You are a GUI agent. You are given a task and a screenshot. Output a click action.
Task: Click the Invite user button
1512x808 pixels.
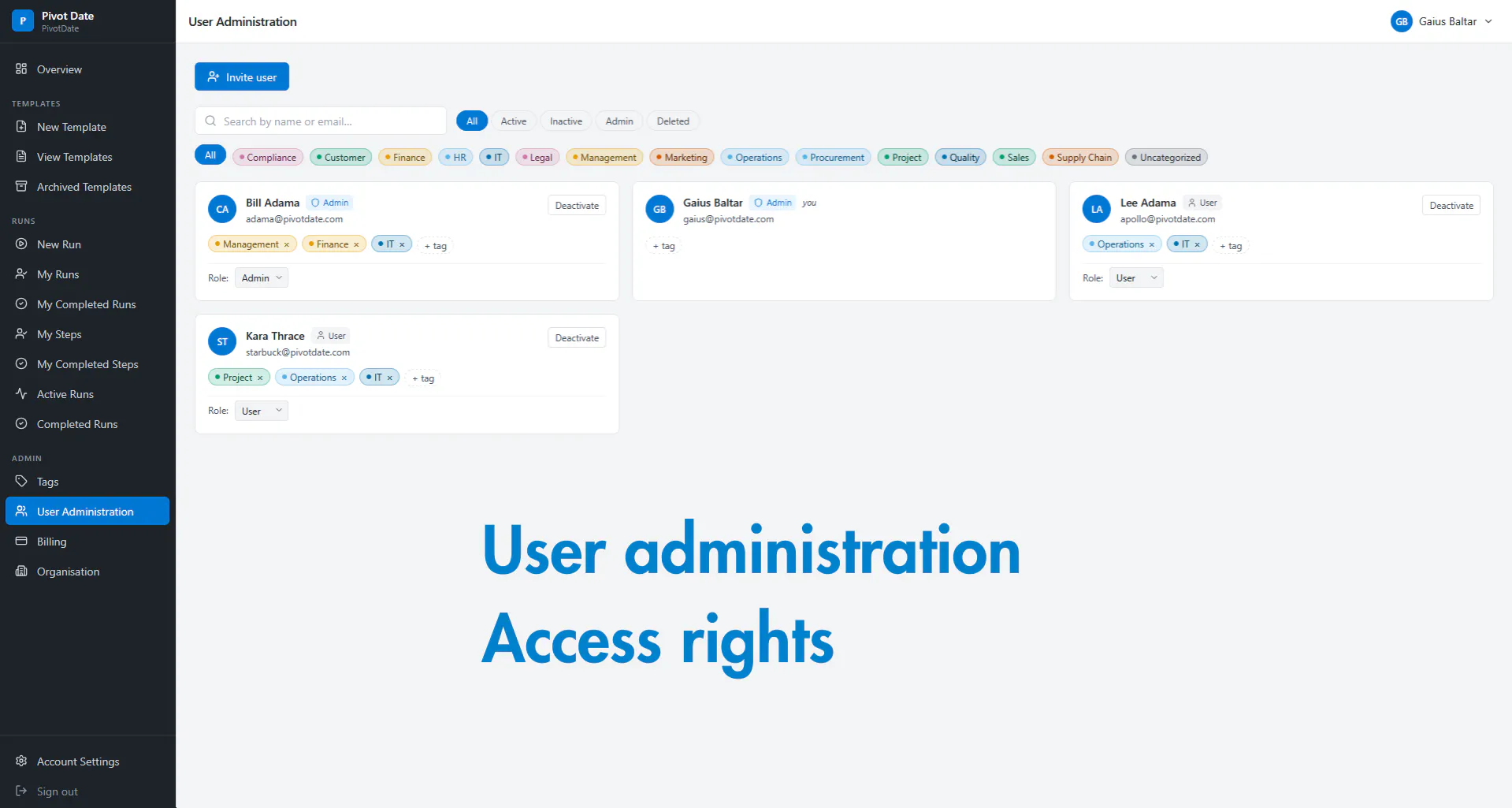coord(242,76)
